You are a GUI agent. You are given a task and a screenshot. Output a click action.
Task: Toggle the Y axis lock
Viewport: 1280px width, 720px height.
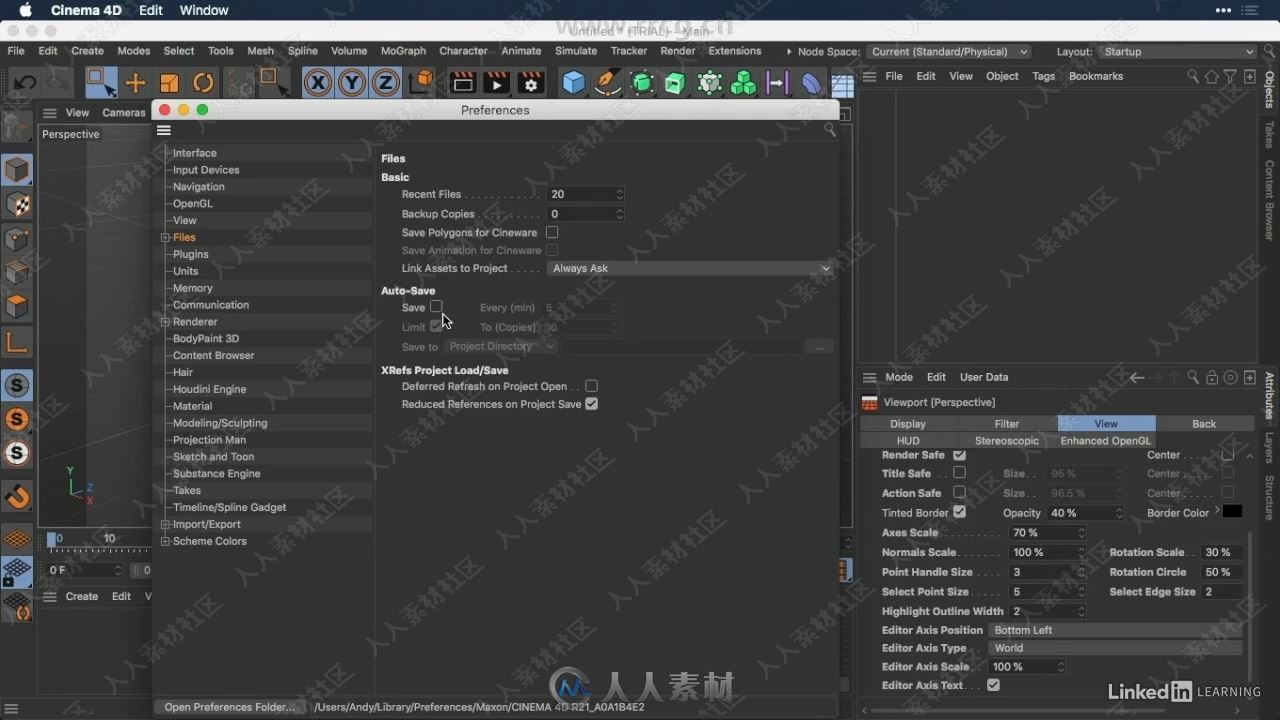[352, 83]
